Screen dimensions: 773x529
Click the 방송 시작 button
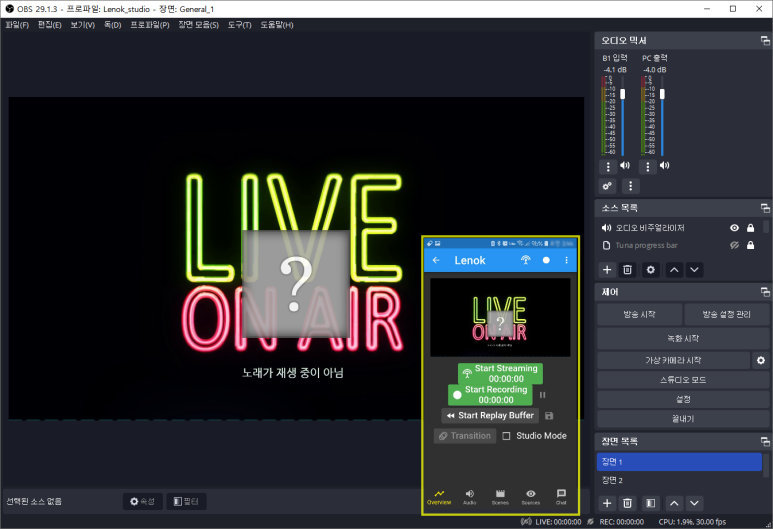pos(639,314)
